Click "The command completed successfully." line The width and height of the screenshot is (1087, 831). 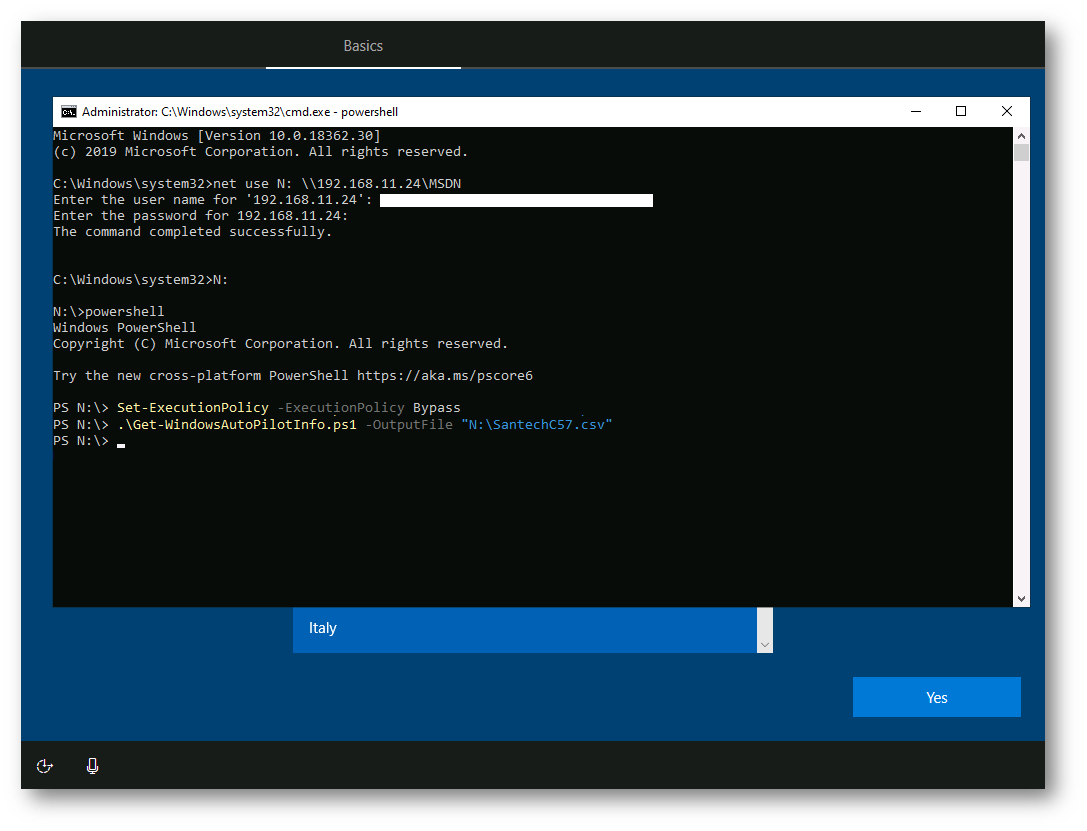[x=193, y=231]
